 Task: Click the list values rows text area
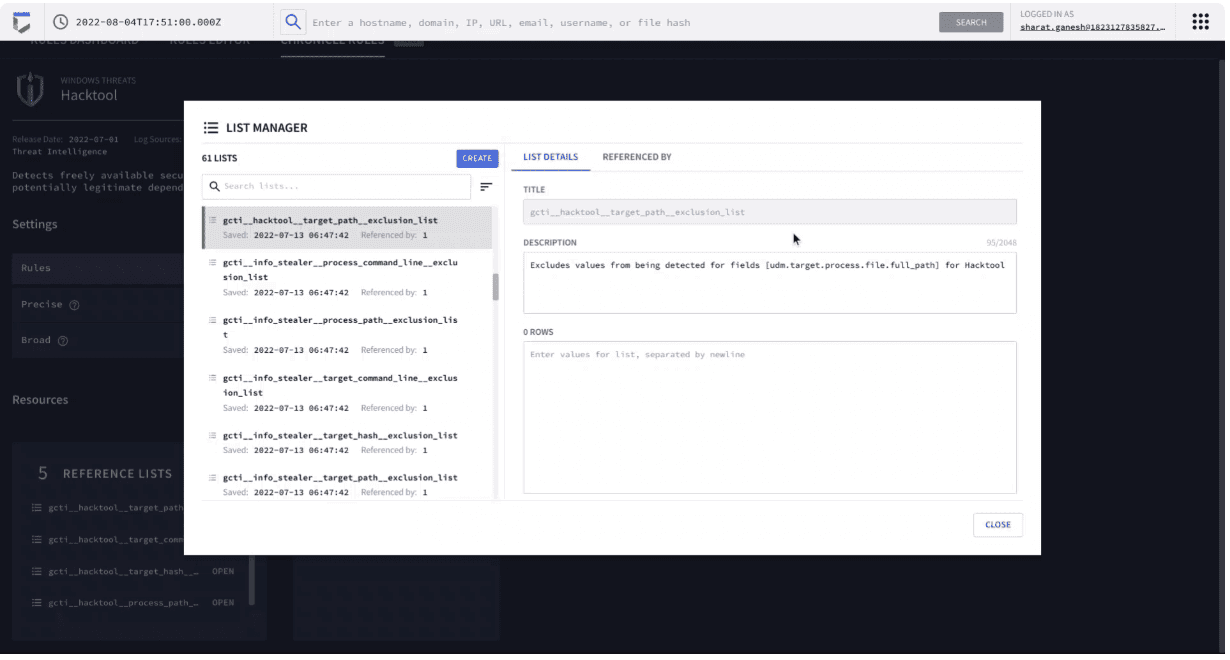click(x=770, y=418)
